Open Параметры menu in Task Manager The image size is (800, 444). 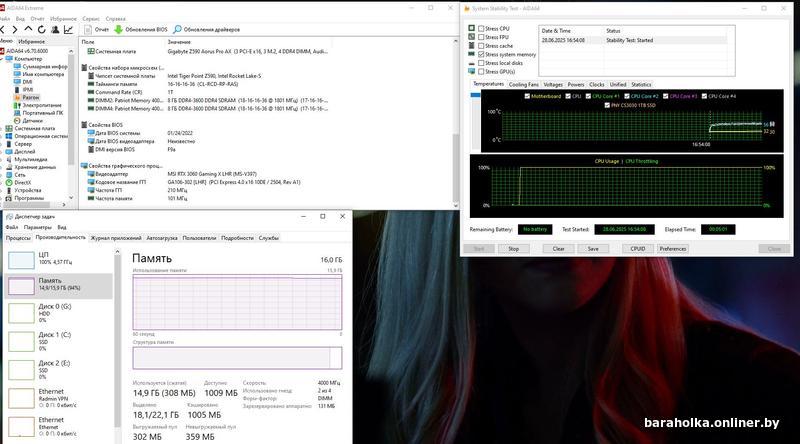(38, 227)
